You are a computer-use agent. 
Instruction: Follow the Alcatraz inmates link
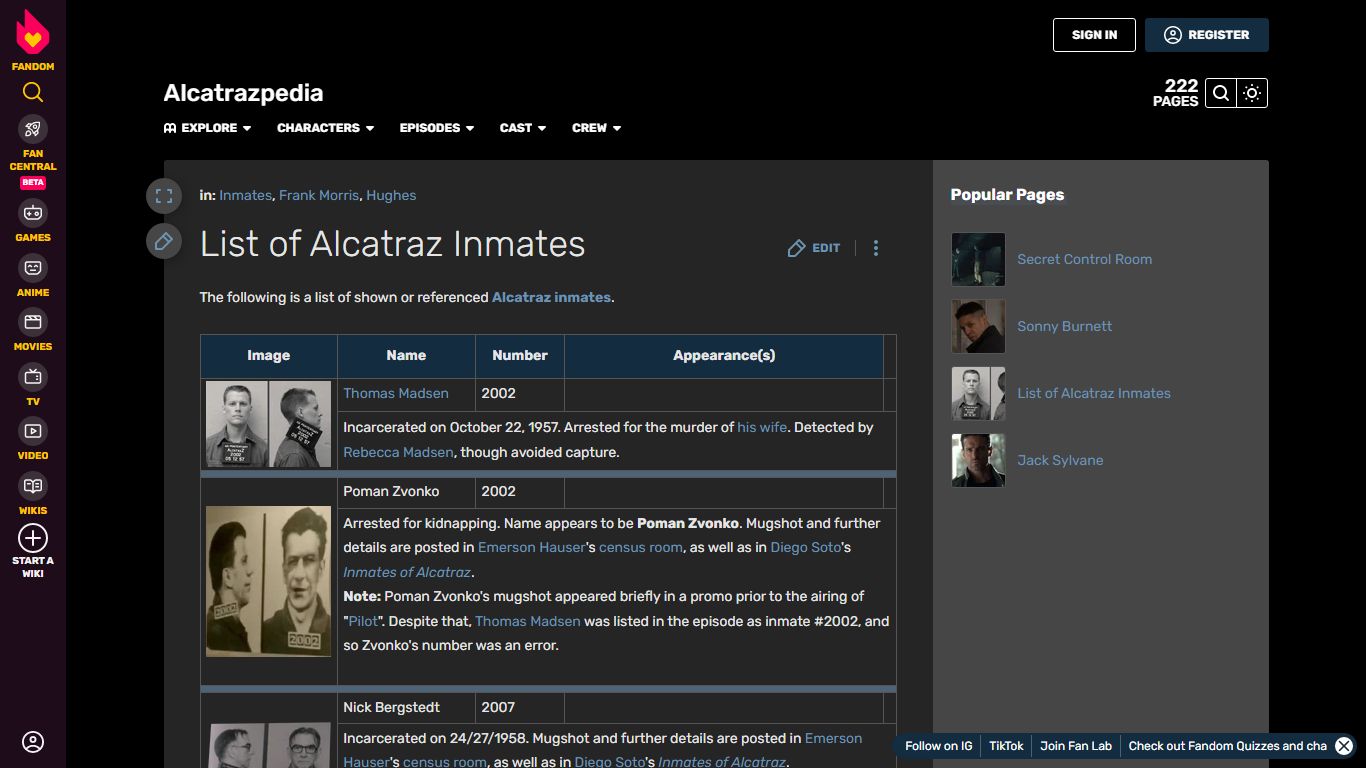click(551, 297)
